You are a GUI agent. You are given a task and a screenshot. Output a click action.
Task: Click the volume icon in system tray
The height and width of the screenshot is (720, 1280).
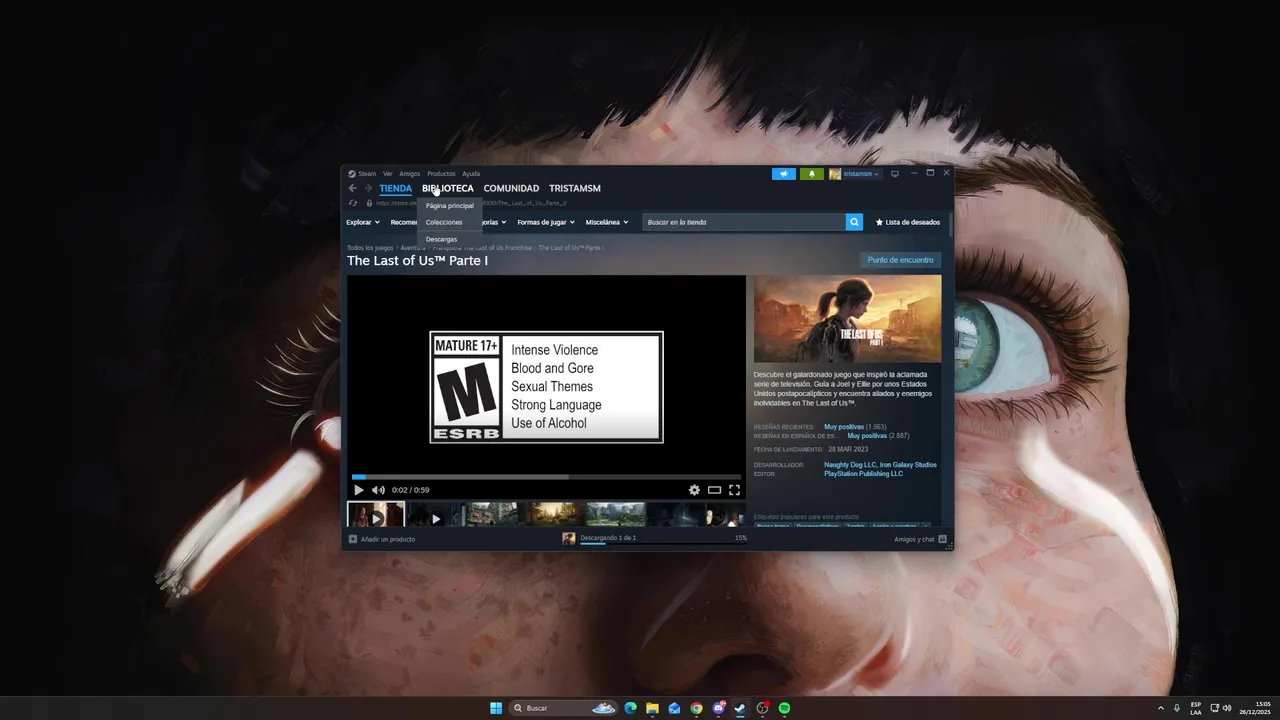pyautogui.click(x=1227, y=708)
